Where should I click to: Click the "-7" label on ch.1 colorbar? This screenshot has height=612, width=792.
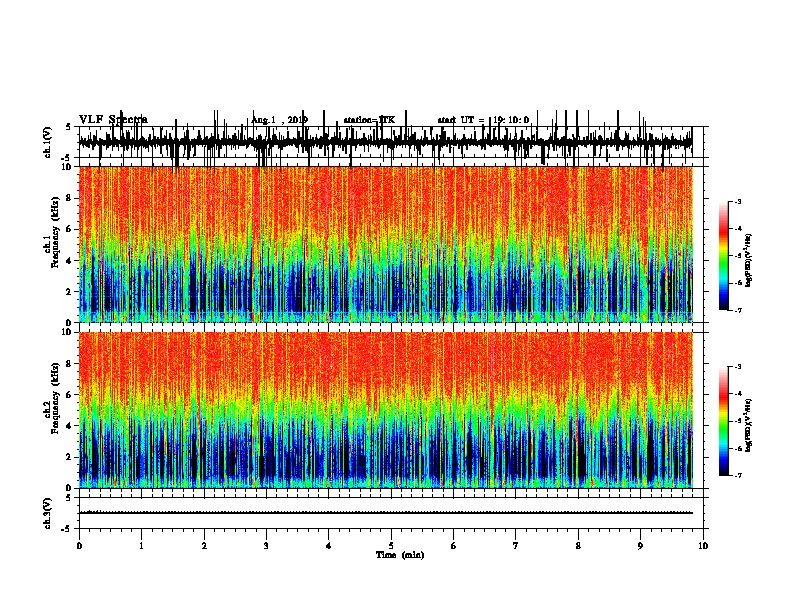point(737,310)
